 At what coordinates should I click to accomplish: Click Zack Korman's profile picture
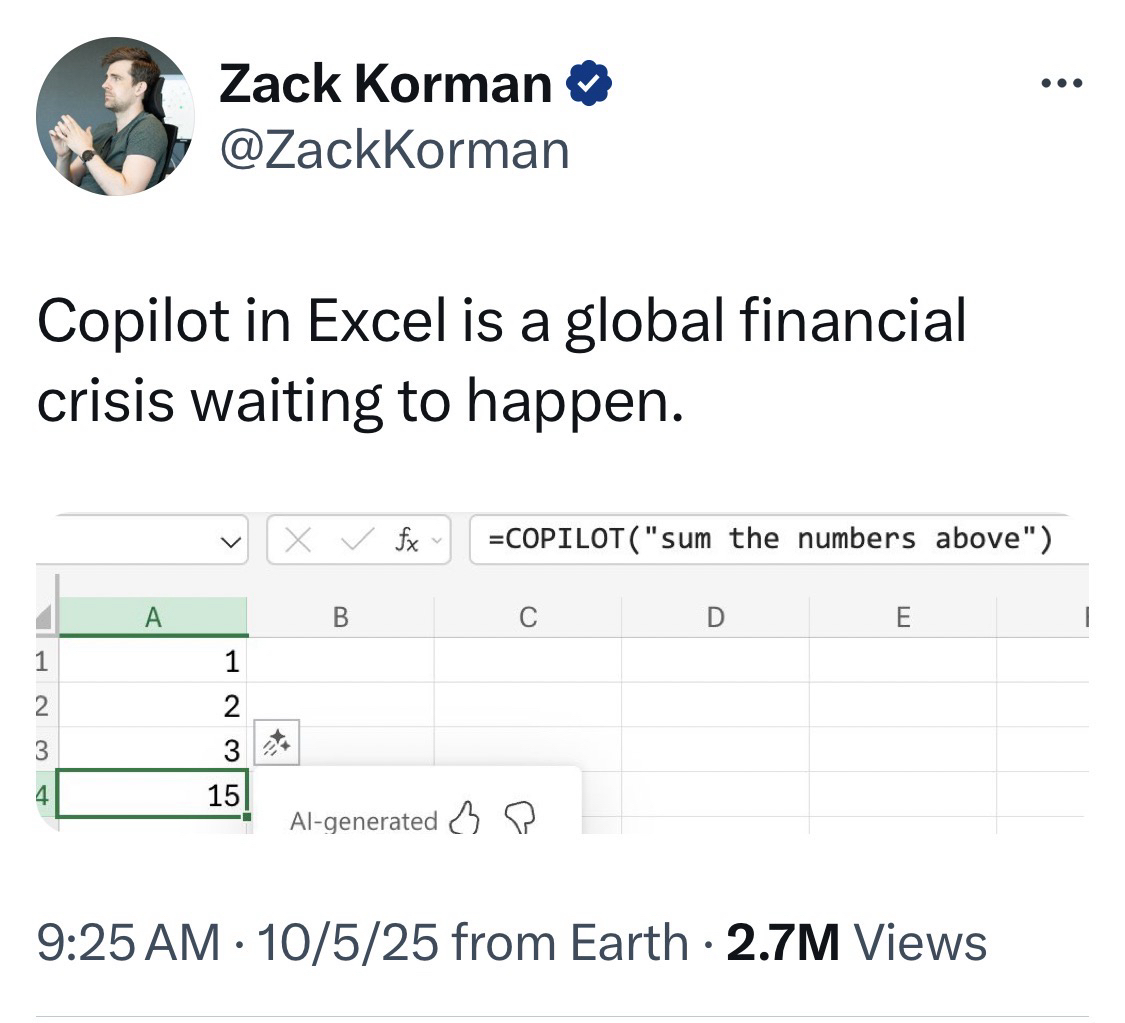click(115, 116)
